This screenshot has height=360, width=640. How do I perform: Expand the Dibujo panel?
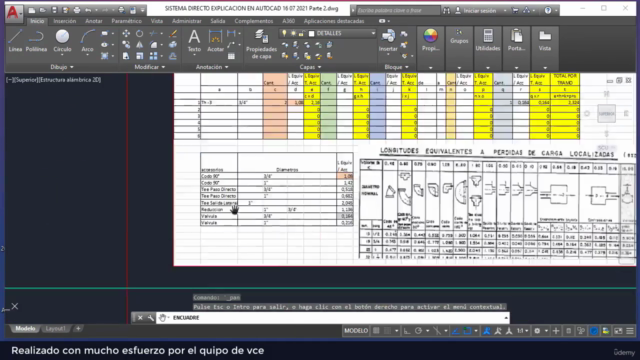(x=62, y=67)
